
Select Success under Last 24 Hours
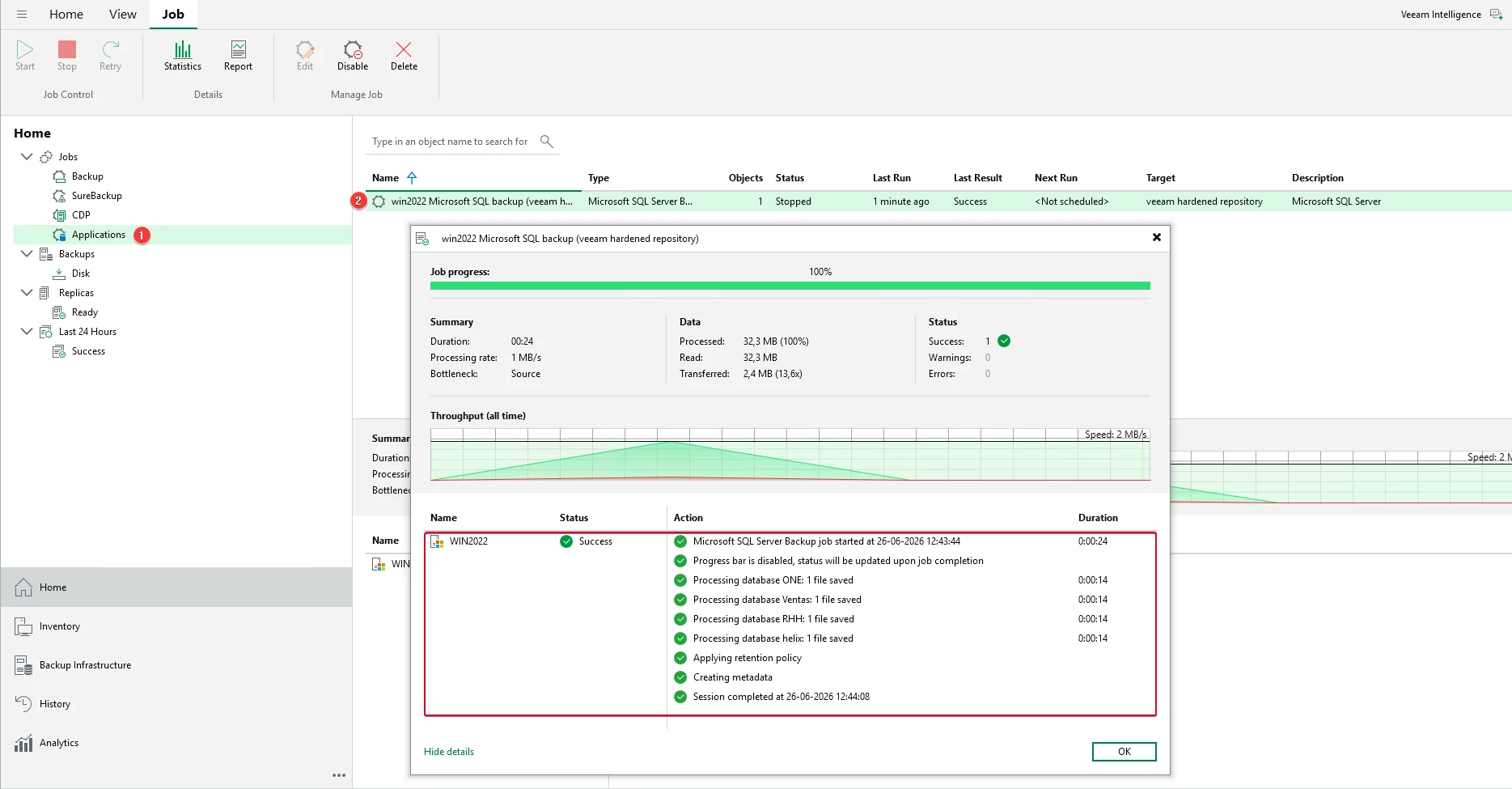coord(88,351)
